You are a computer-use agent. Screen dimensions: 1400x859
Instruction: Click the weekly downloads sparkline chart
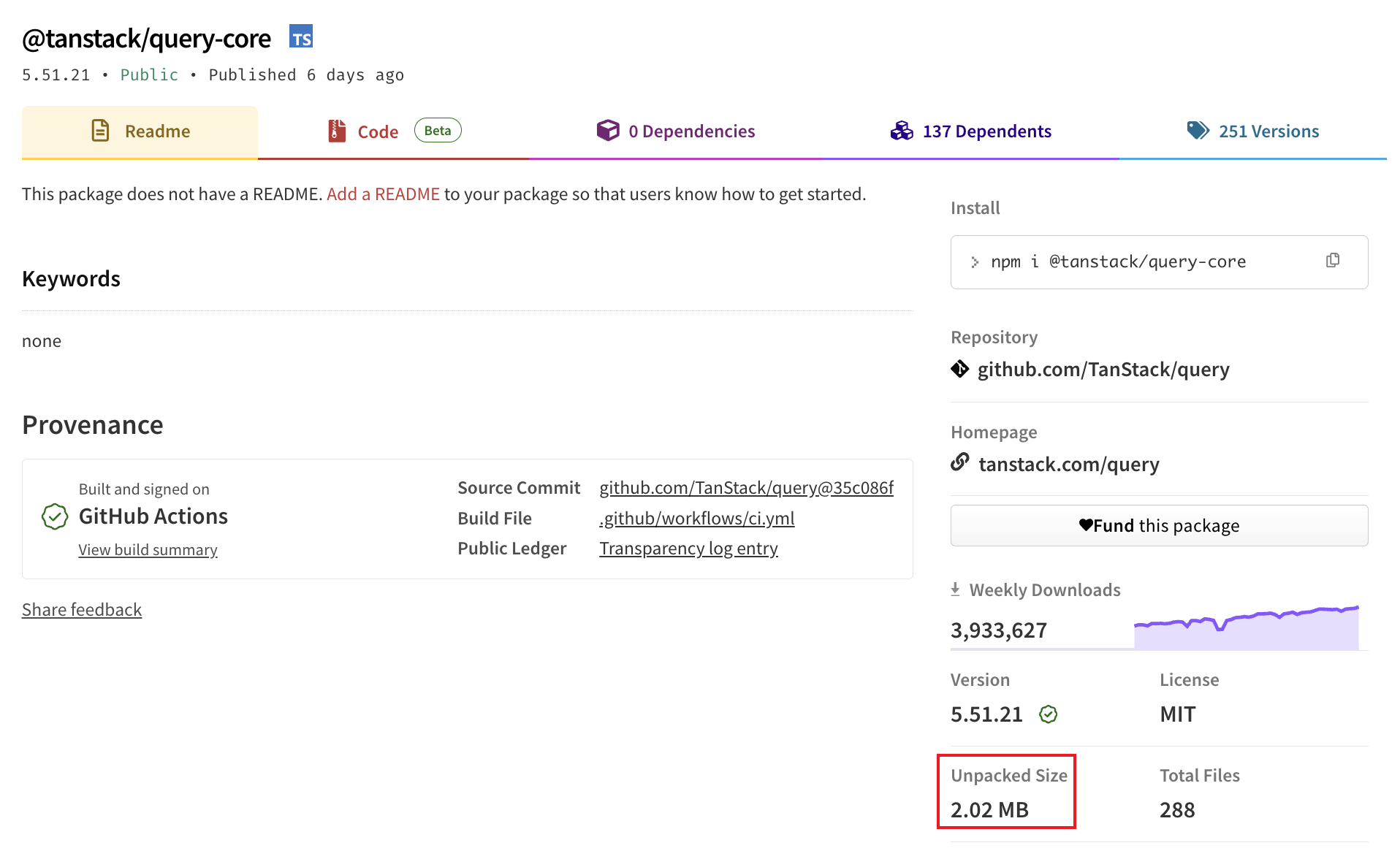pyautogui.click(x=1246, y=628)
